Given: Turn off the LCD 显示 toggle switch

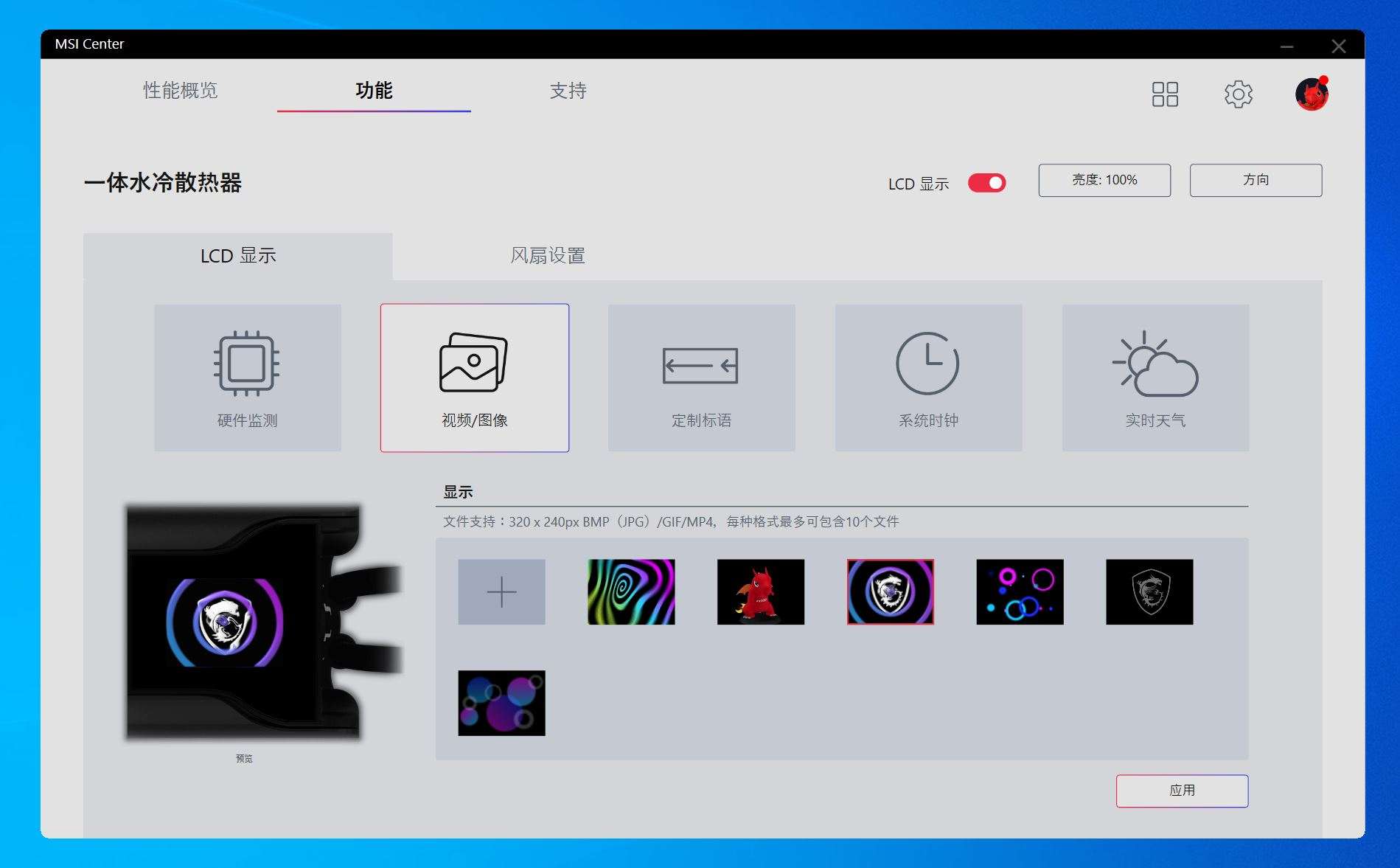Looking at the screenshot, I should [x=987, y=183].
